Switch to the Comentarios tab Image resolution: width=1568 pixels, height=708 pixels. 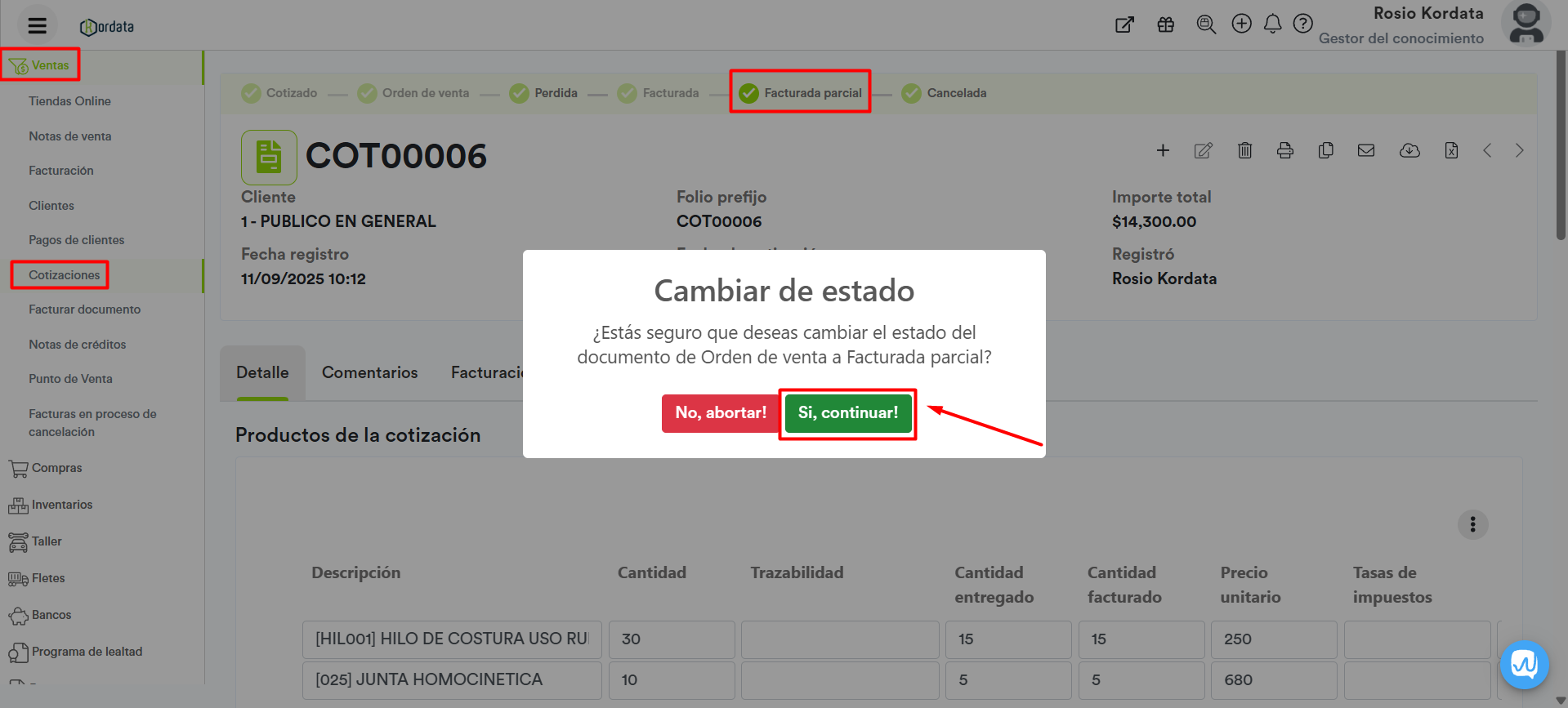(369, 372)
